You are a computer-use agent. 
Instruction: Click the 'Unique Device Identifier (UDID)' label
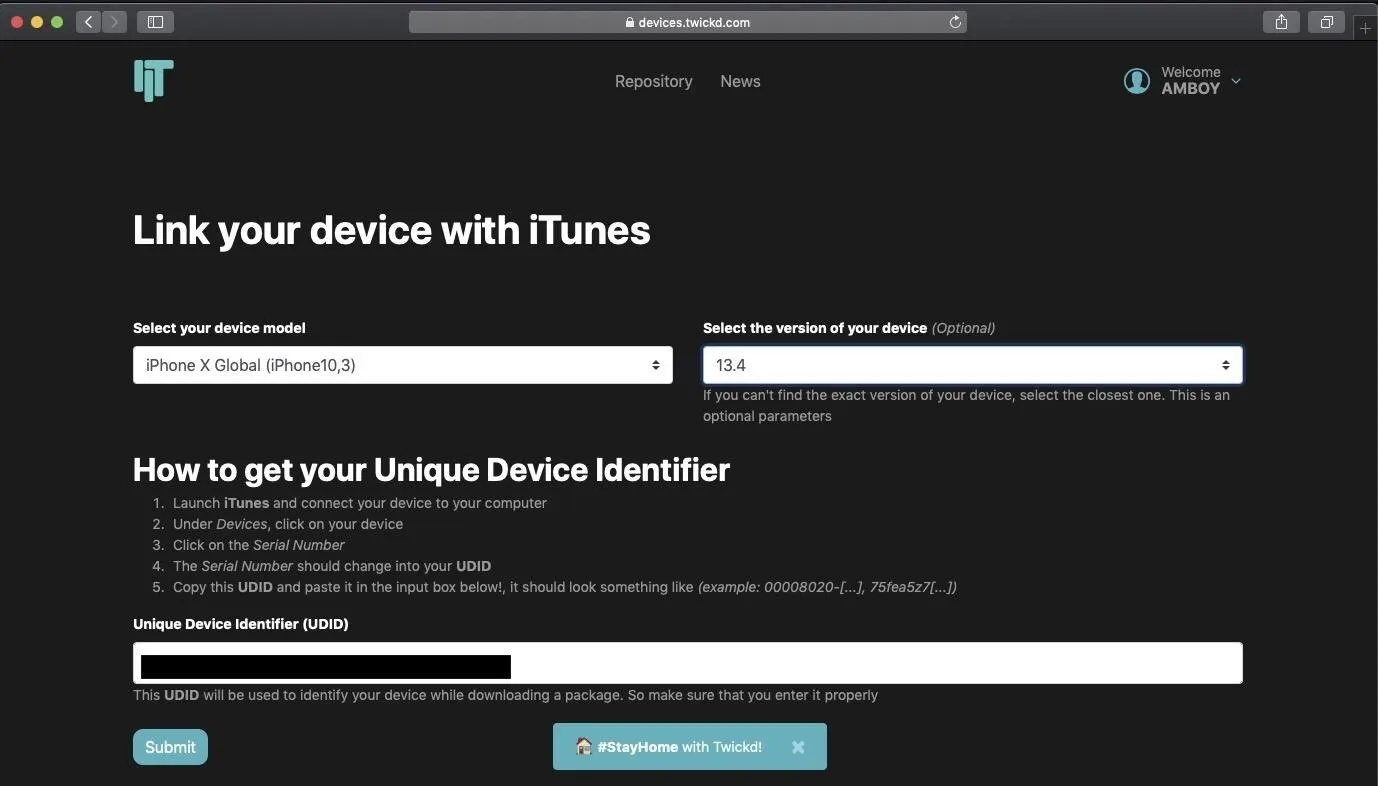coord(241,624)
